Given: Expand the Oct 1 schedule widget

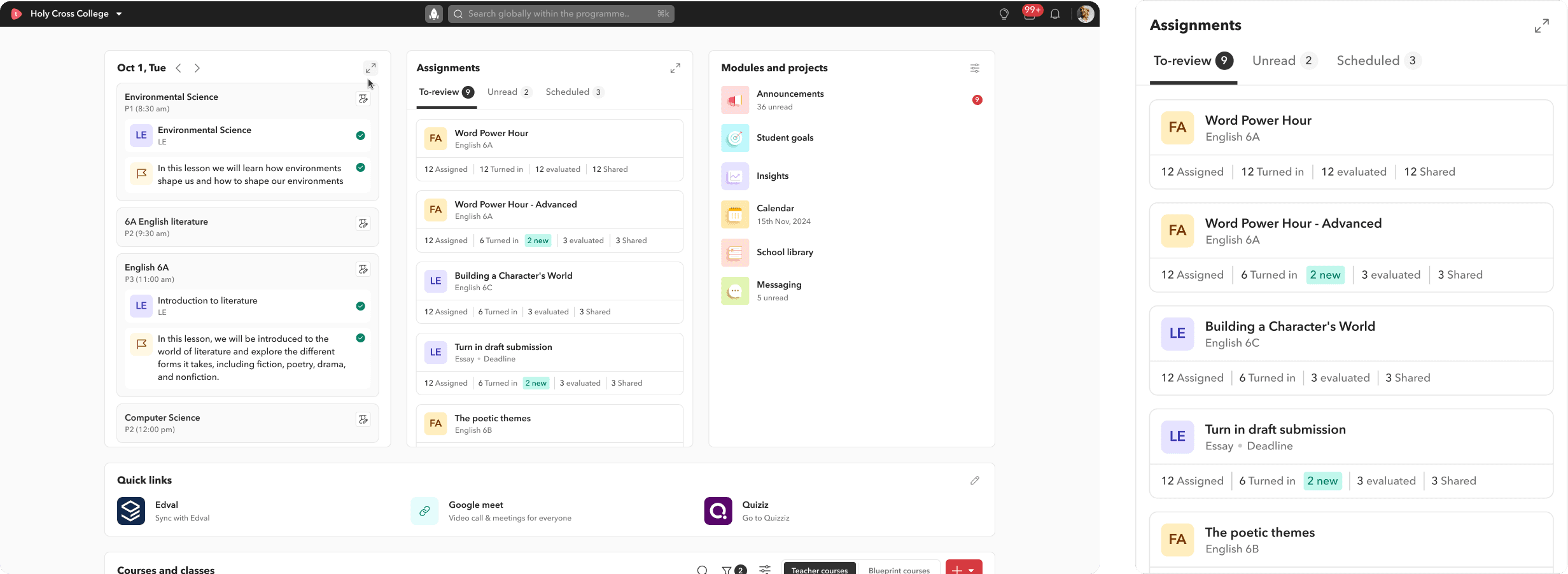Looking at the screenshot, I should coord(370,68).
